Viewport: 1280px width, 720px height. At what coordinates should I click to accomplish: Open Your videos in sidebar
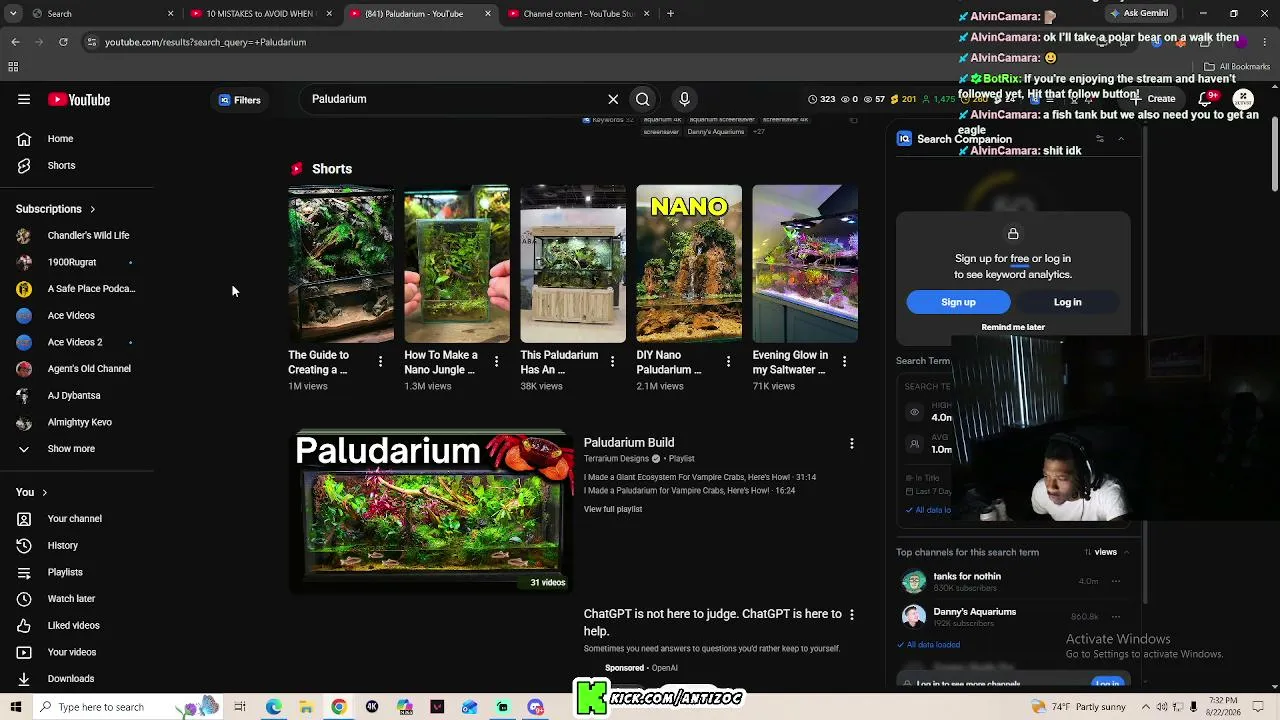(x=77, y=652)
